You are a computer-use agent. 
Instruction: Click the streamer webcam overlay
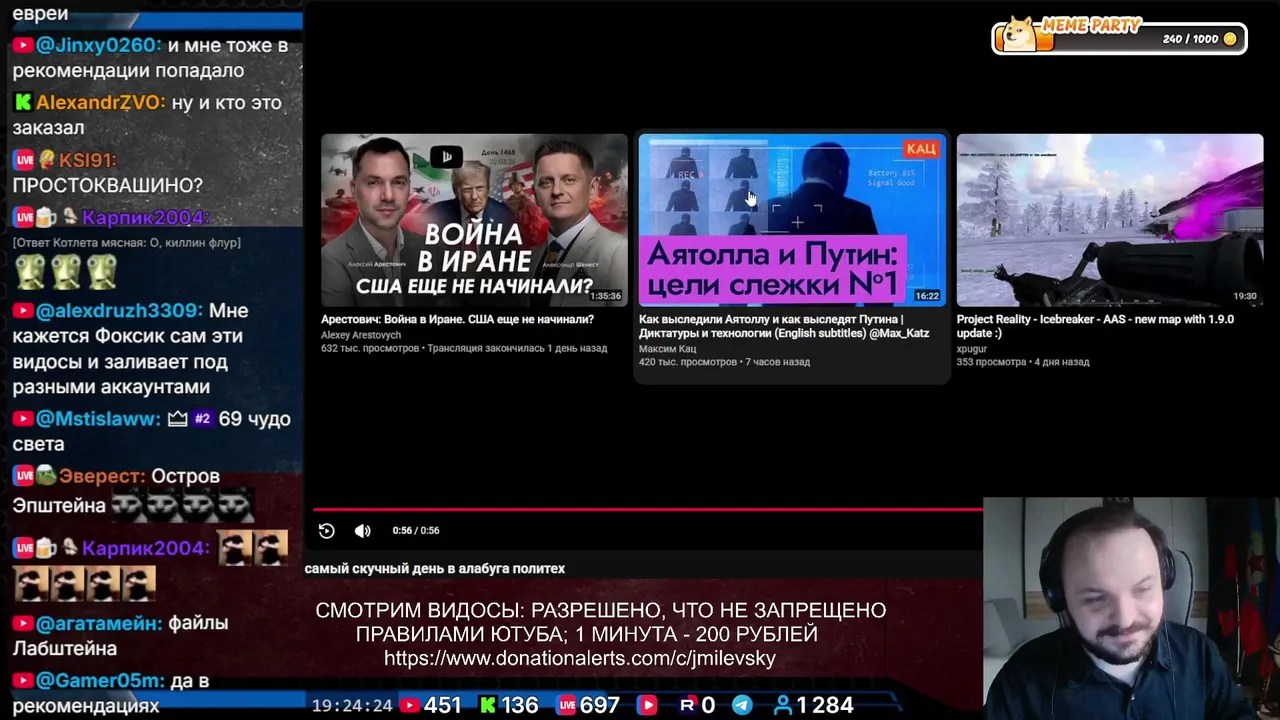(1131, 609)
